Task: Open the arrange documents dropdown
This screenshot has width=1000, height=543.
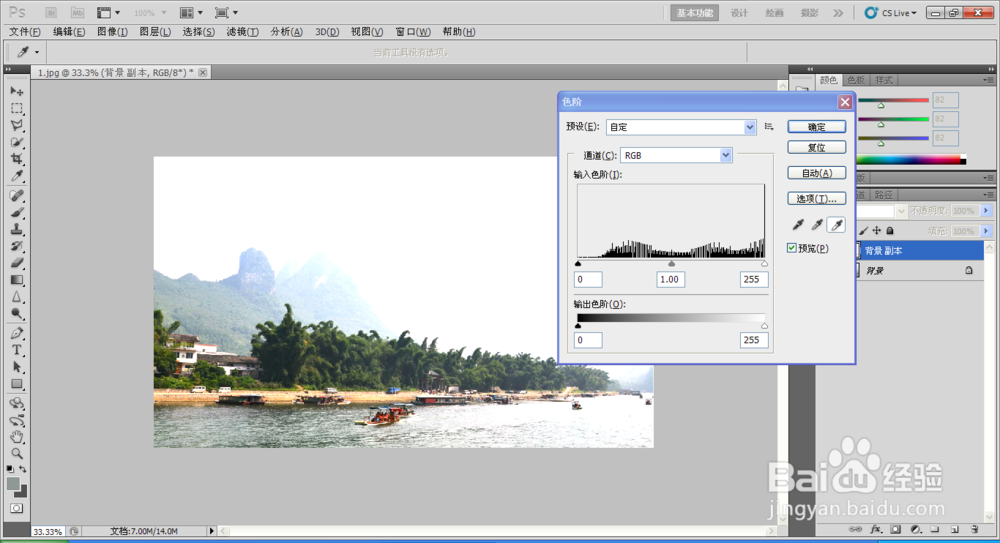Action: (191, 13)
